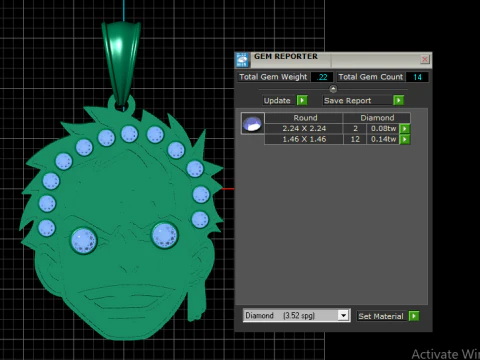Click the 0.08tw weight cell
This screenshot has height=360, width=480.
pyautogui.click(x=383, y=128)
